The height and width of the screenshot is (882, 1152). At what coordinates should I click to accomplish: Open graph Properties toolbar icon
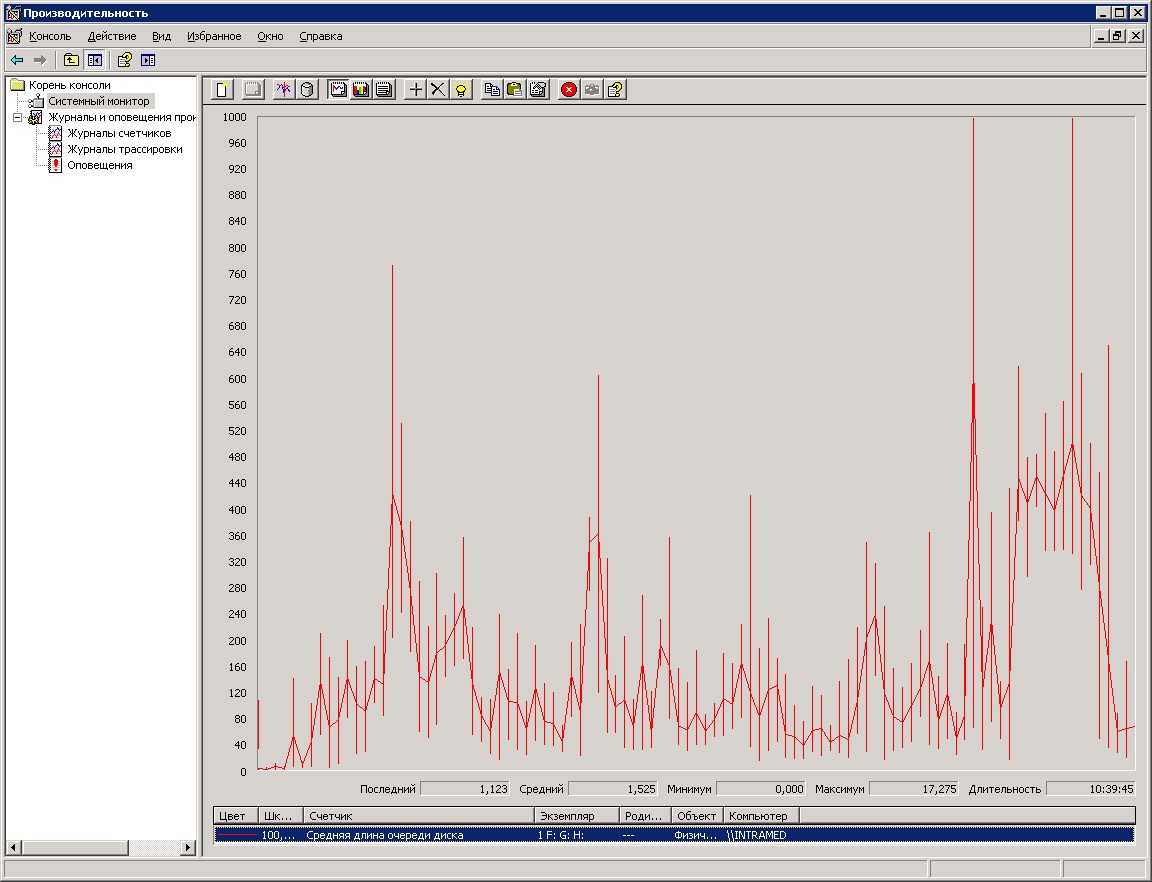click(538, 89)
